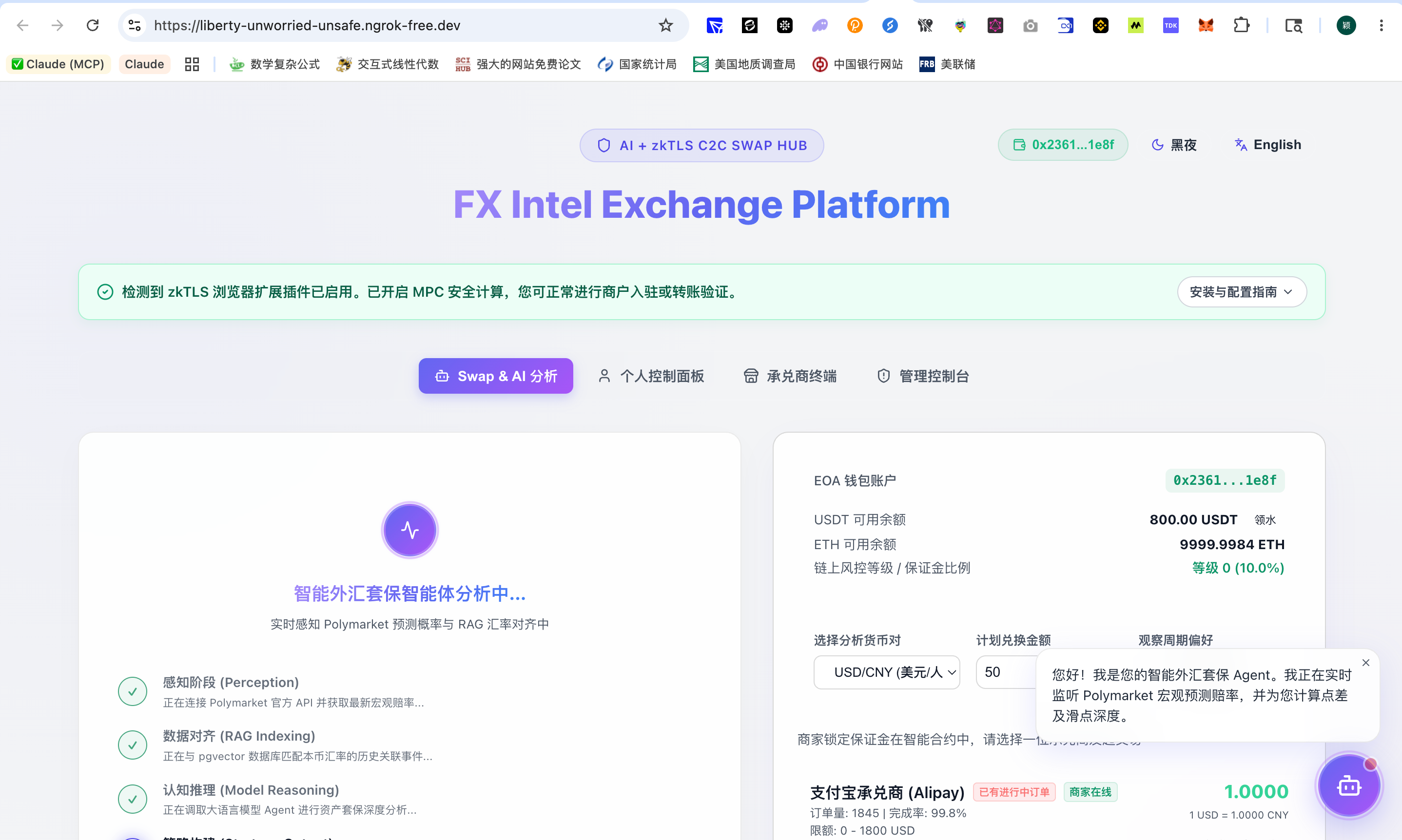Open the blue S circle extension icon

pyautogui.click(x=890, y=25)
